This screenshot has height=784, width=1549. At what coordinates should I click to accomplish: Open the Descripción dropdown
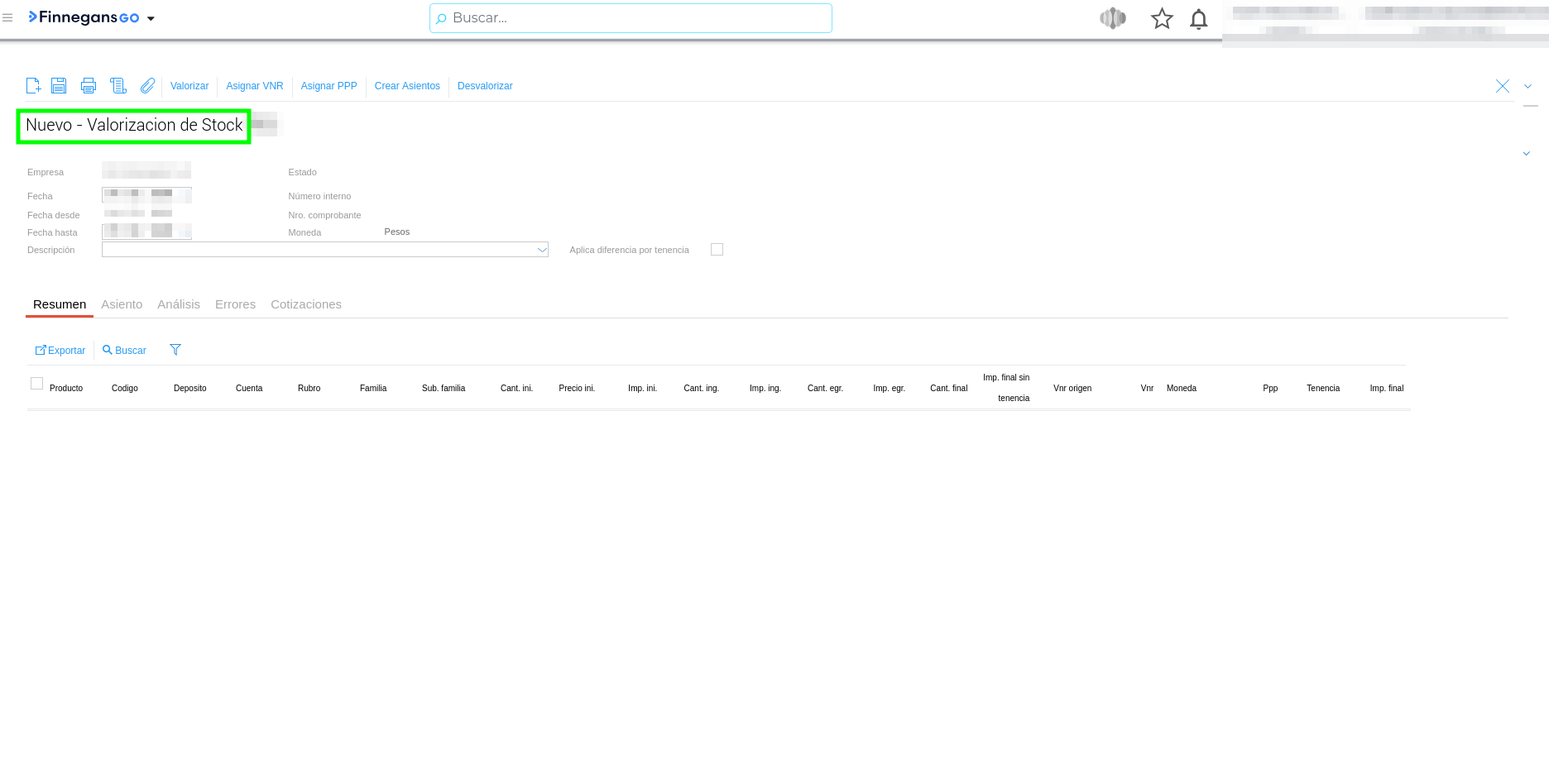[542, 250]
